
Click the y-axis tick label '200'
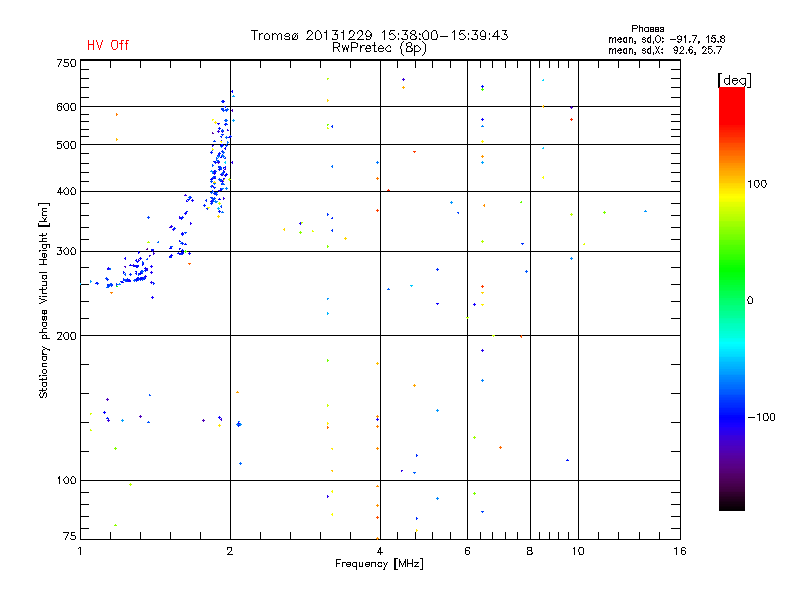[x=66, y=336]
